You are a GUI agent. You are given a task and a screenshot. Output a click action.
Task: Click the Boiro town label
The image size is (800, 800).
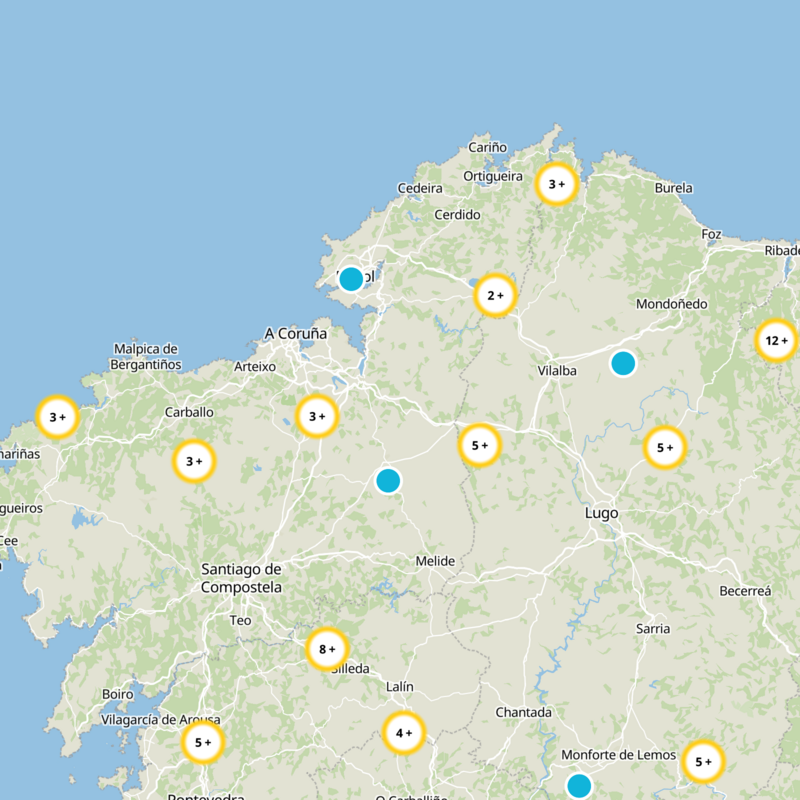point(117,694)
